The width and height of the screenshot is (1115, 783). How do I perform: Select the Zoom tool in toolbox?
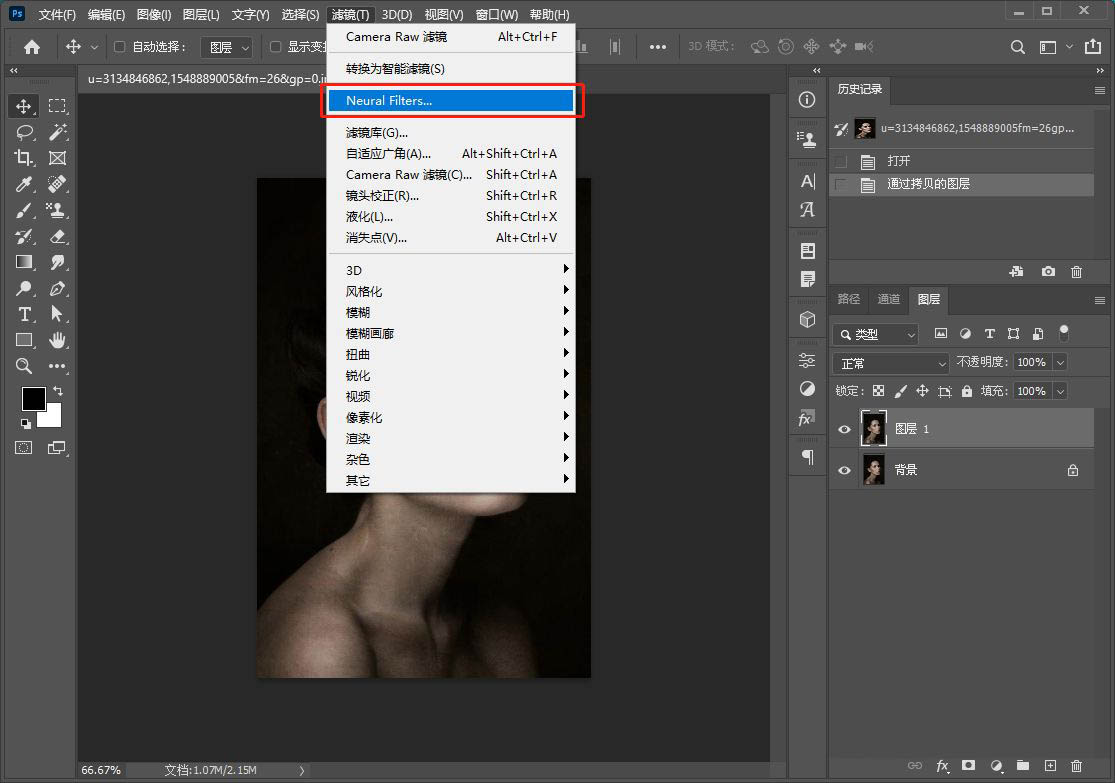[x=24, y=366]
